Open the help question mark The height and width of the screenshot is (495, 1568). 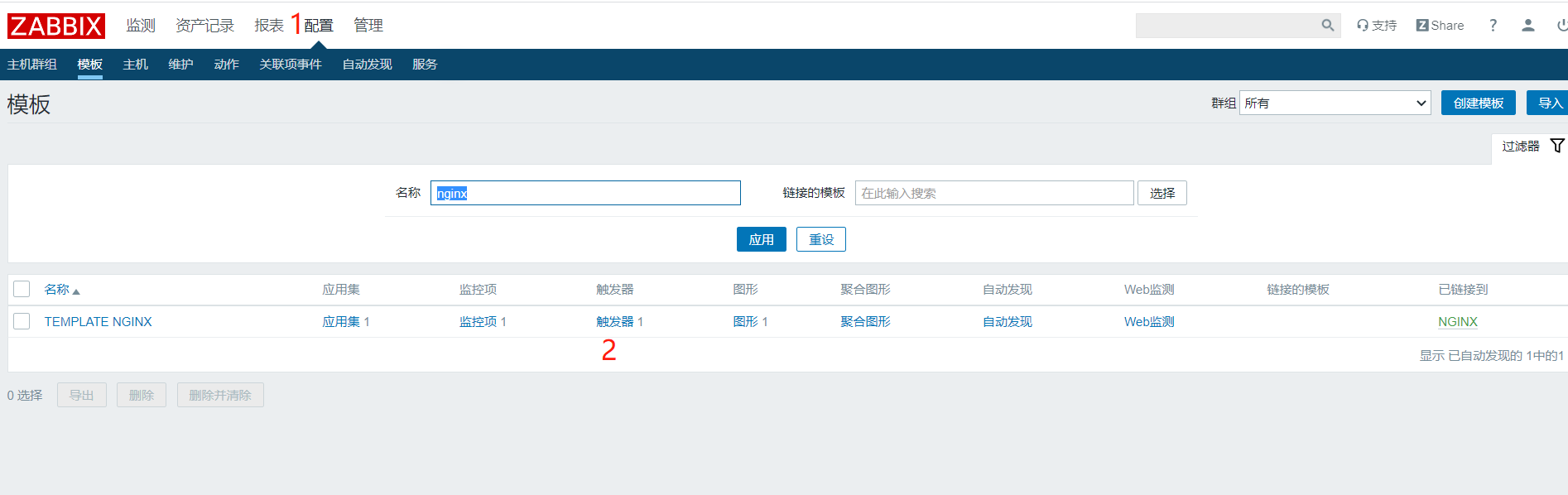(x=1493, y=26)
